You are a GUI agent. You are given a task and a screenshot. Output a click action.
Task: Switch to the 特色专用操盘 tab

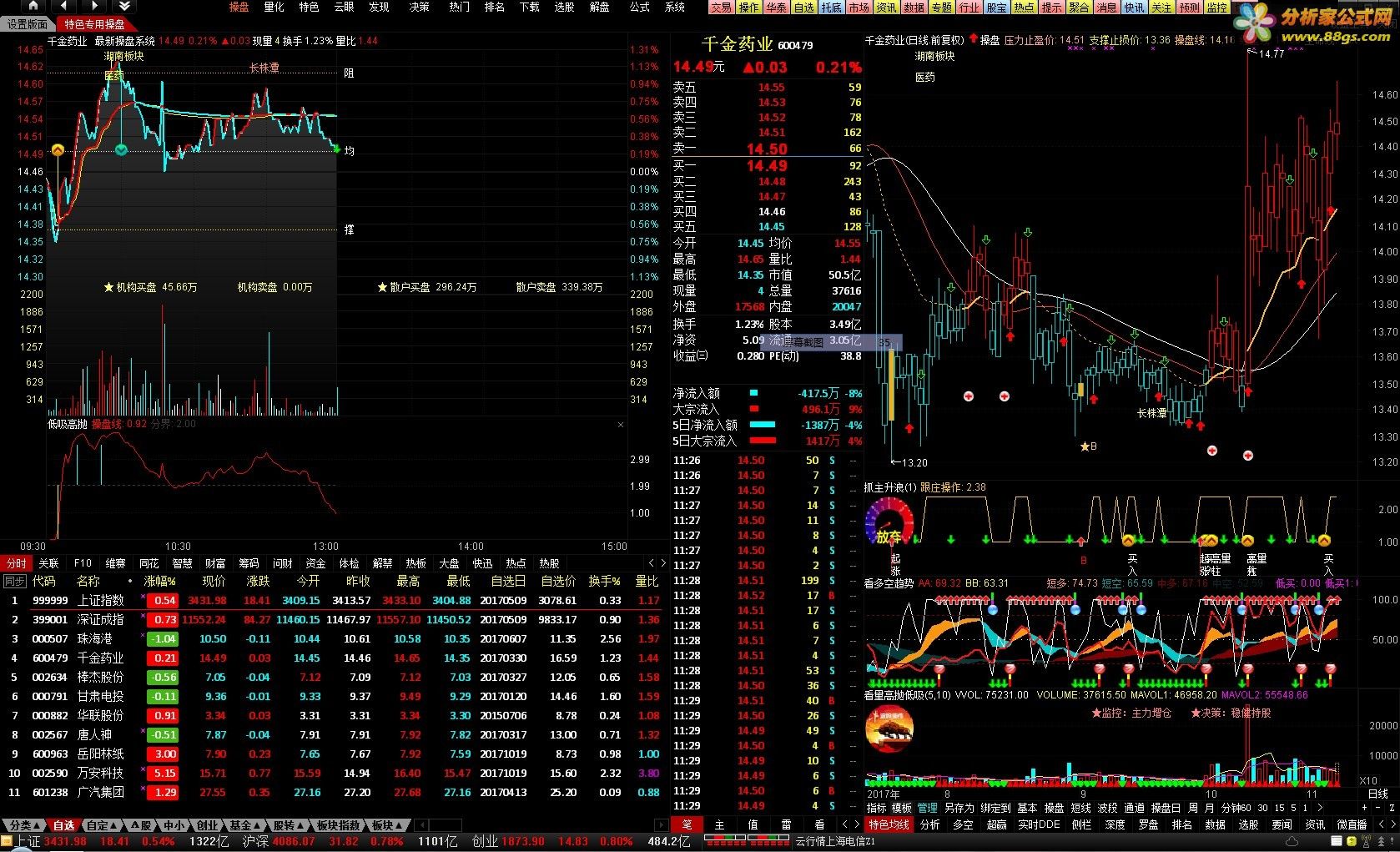point(94,24)
